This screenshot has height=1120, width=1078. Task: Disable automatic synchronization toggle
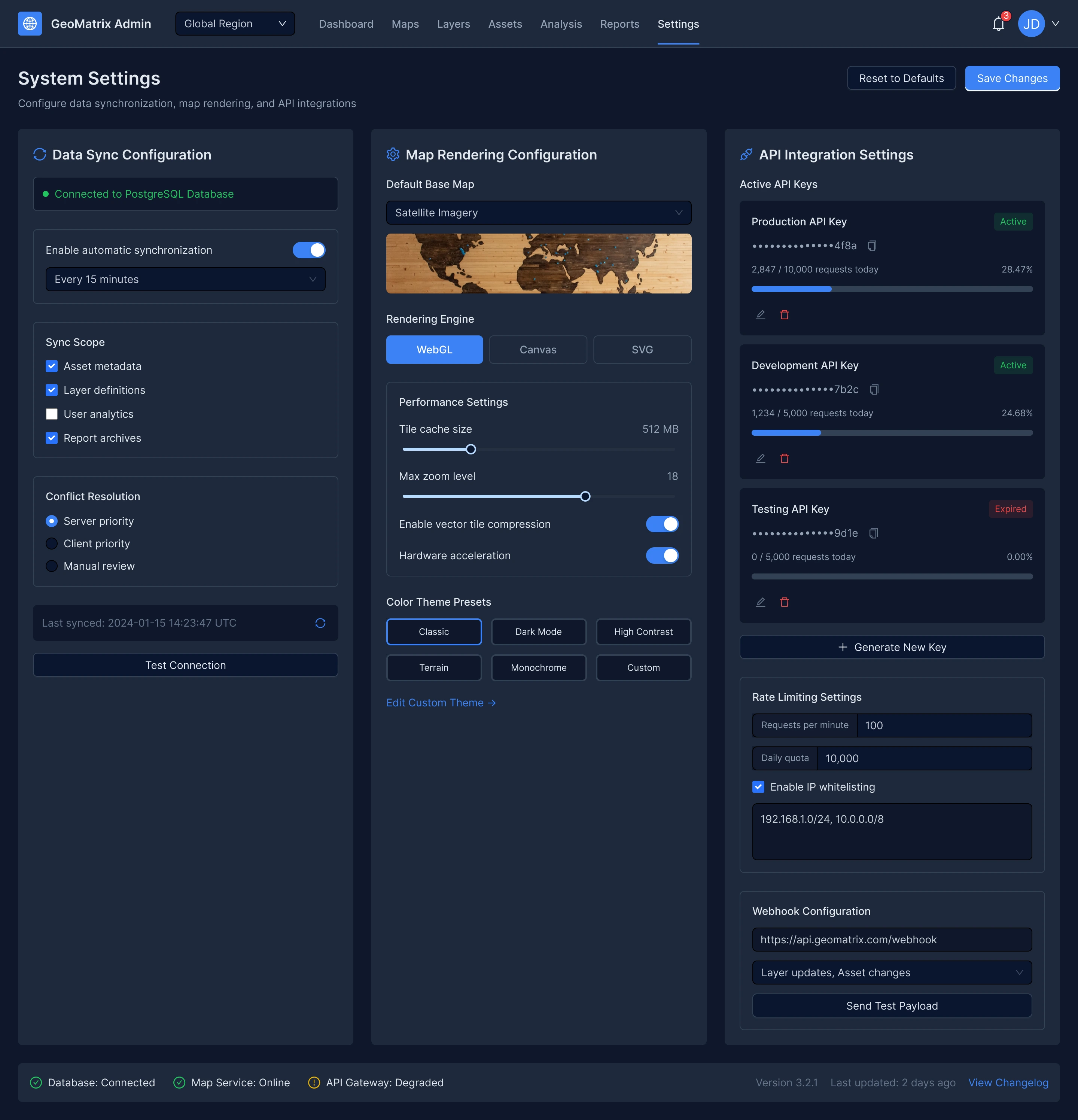308,250
